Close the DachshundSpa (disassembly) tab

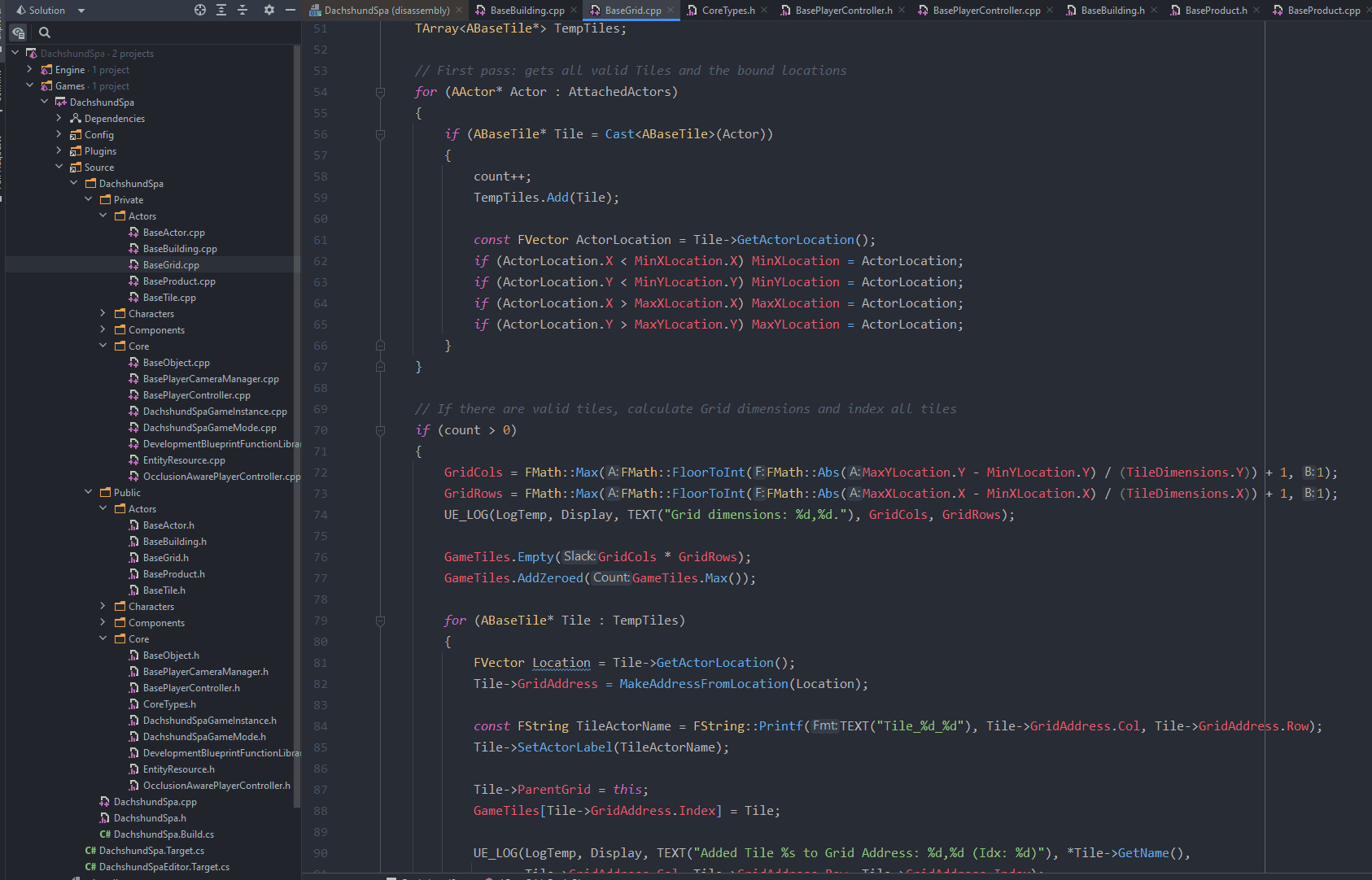tap(459, 11)
